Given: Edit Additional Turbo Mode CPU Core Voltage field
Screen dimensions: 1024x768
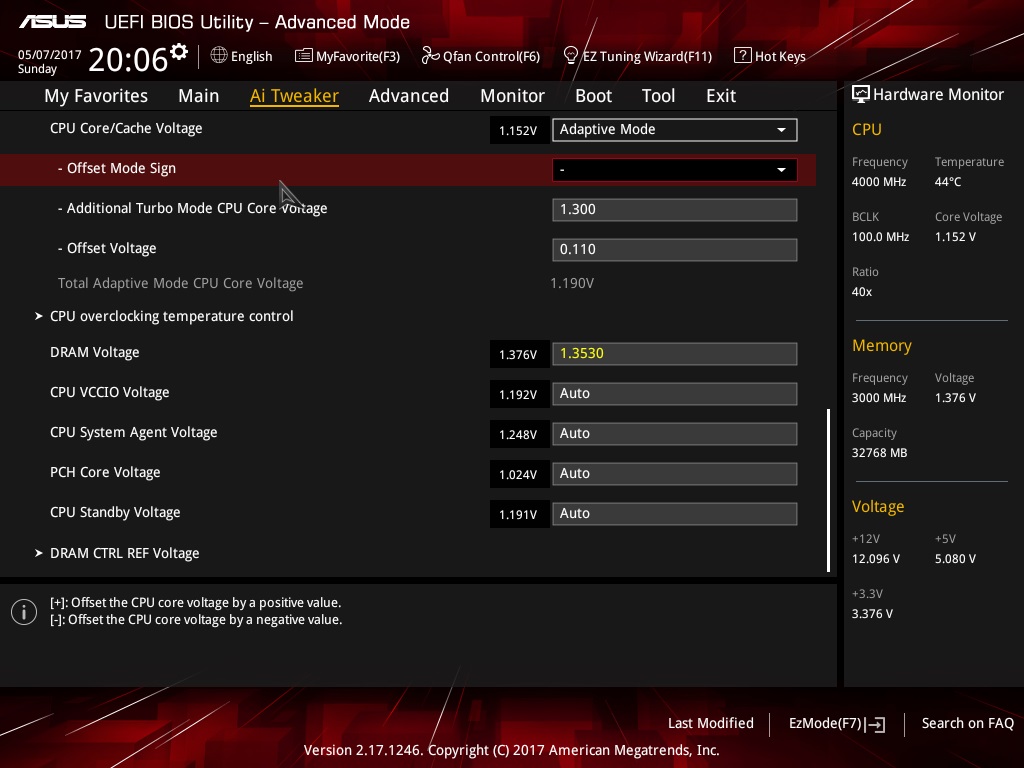Looking at the screenshot, I should pos(675,210).
